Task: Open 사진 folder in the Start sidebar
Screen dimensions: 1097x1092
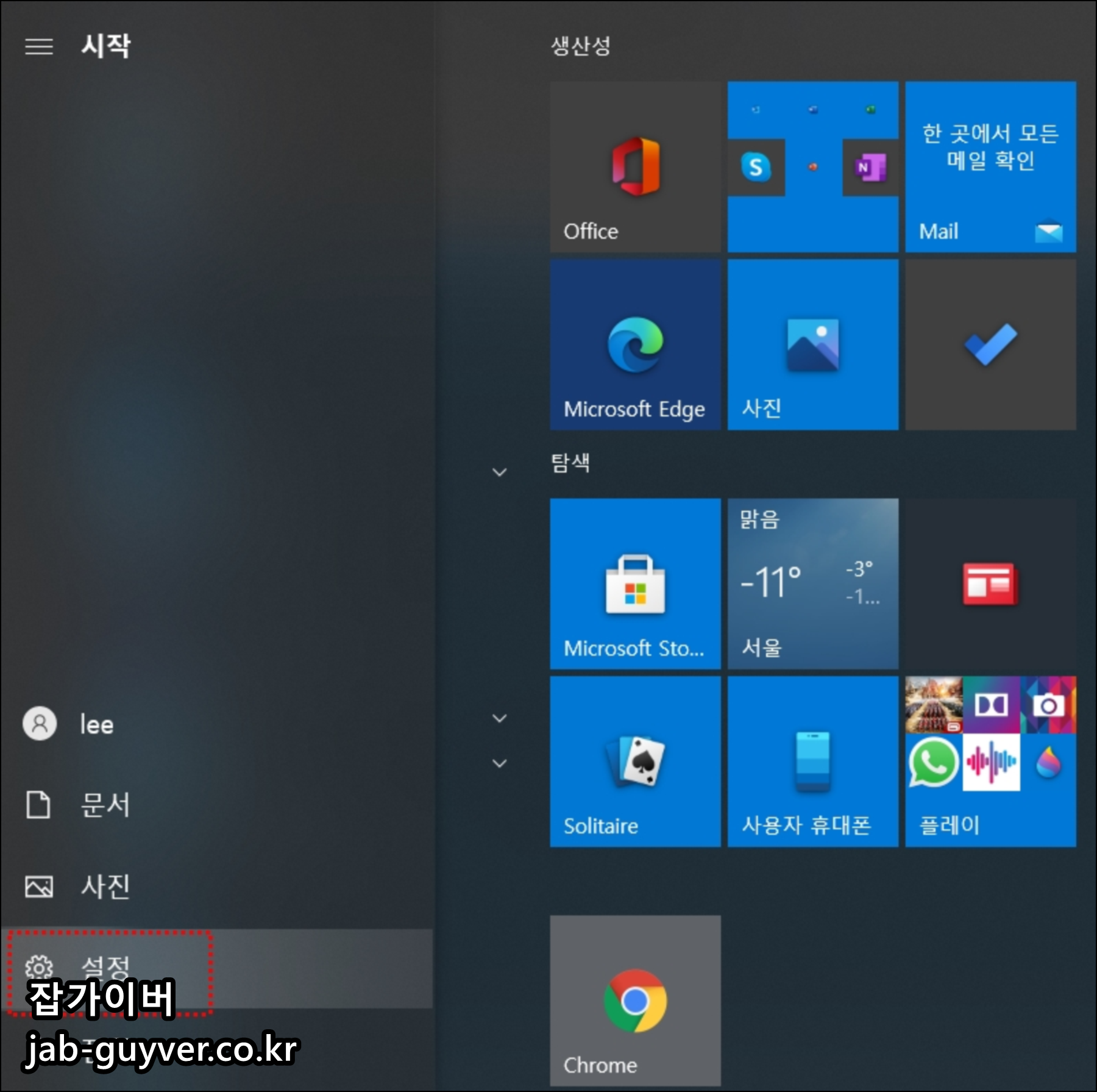Action: point(216,886)
